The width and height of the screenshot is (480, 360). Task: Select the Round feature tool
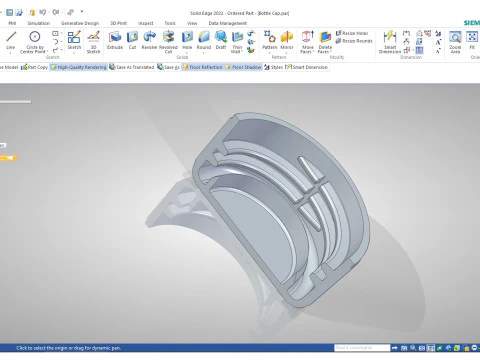click(x=204, y=40)
